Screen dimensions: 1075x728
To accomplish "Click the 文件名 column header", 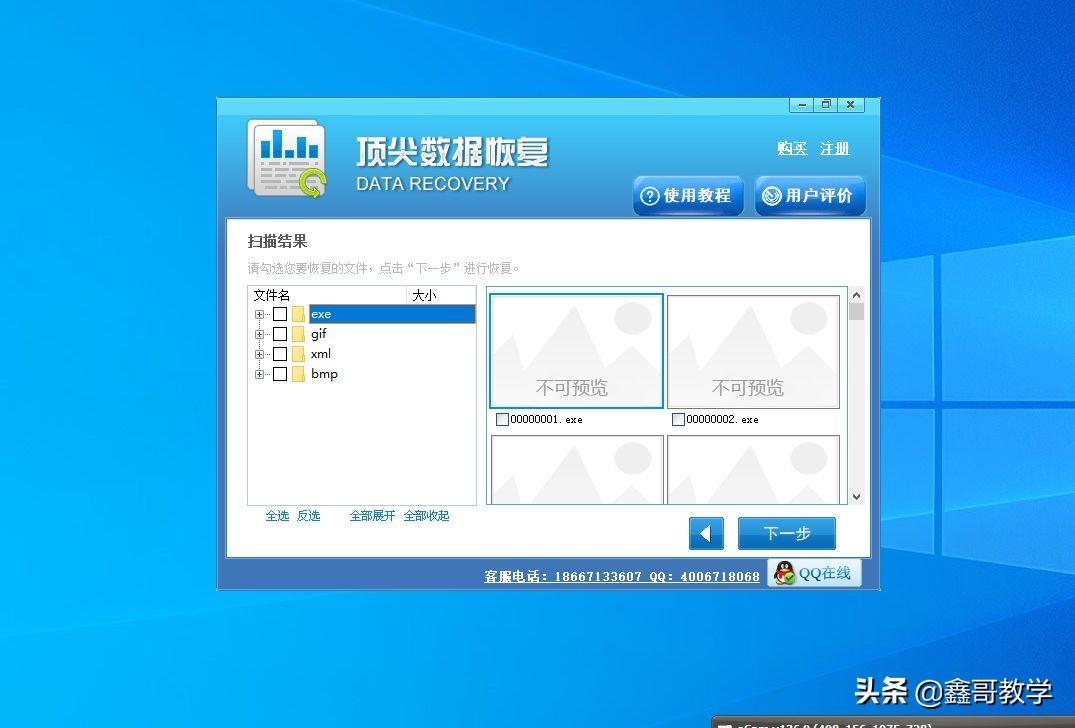I will [x=328, y=295].
